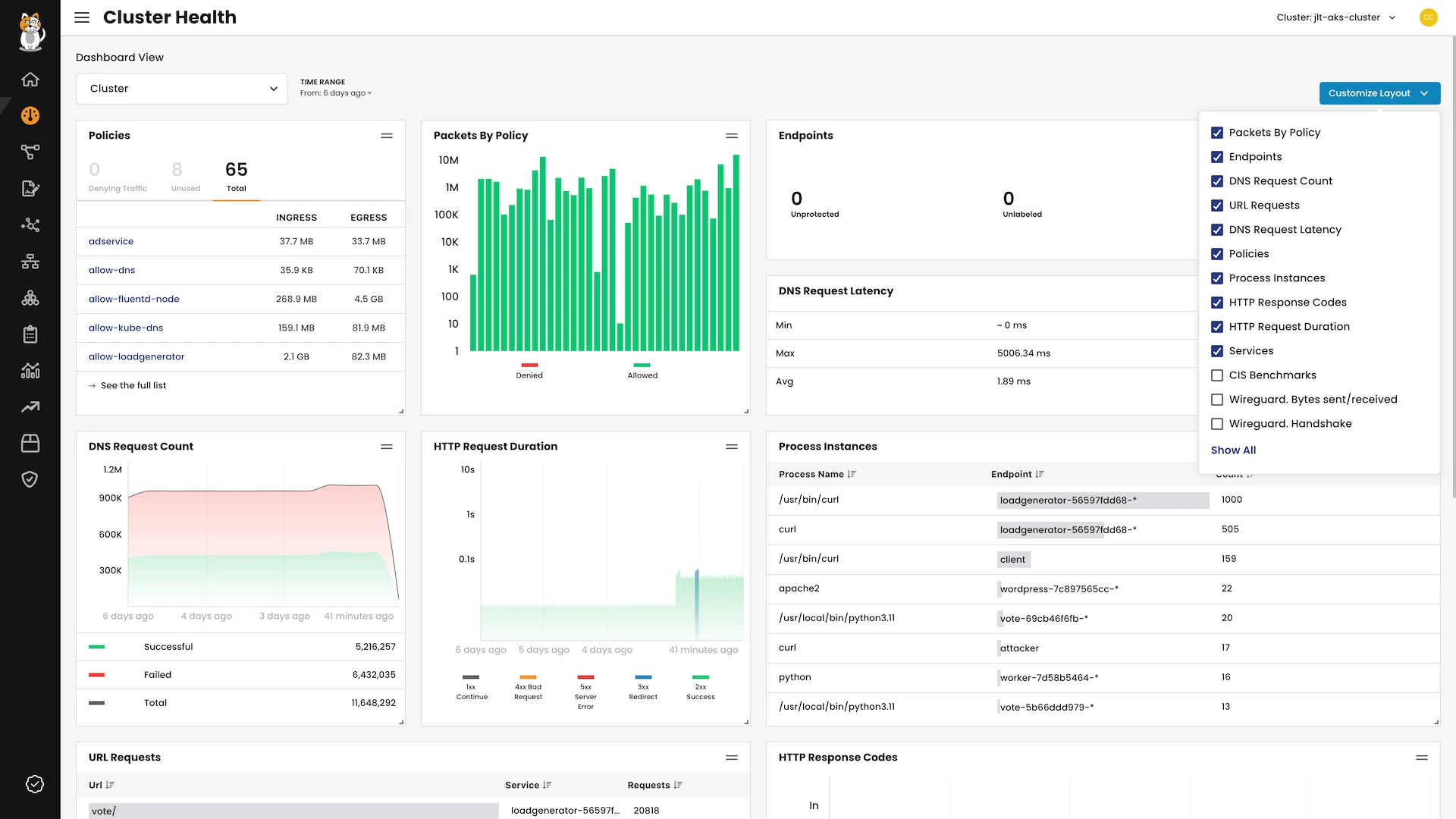
Task: Click the Show All link
Action: click(1233, 450)
